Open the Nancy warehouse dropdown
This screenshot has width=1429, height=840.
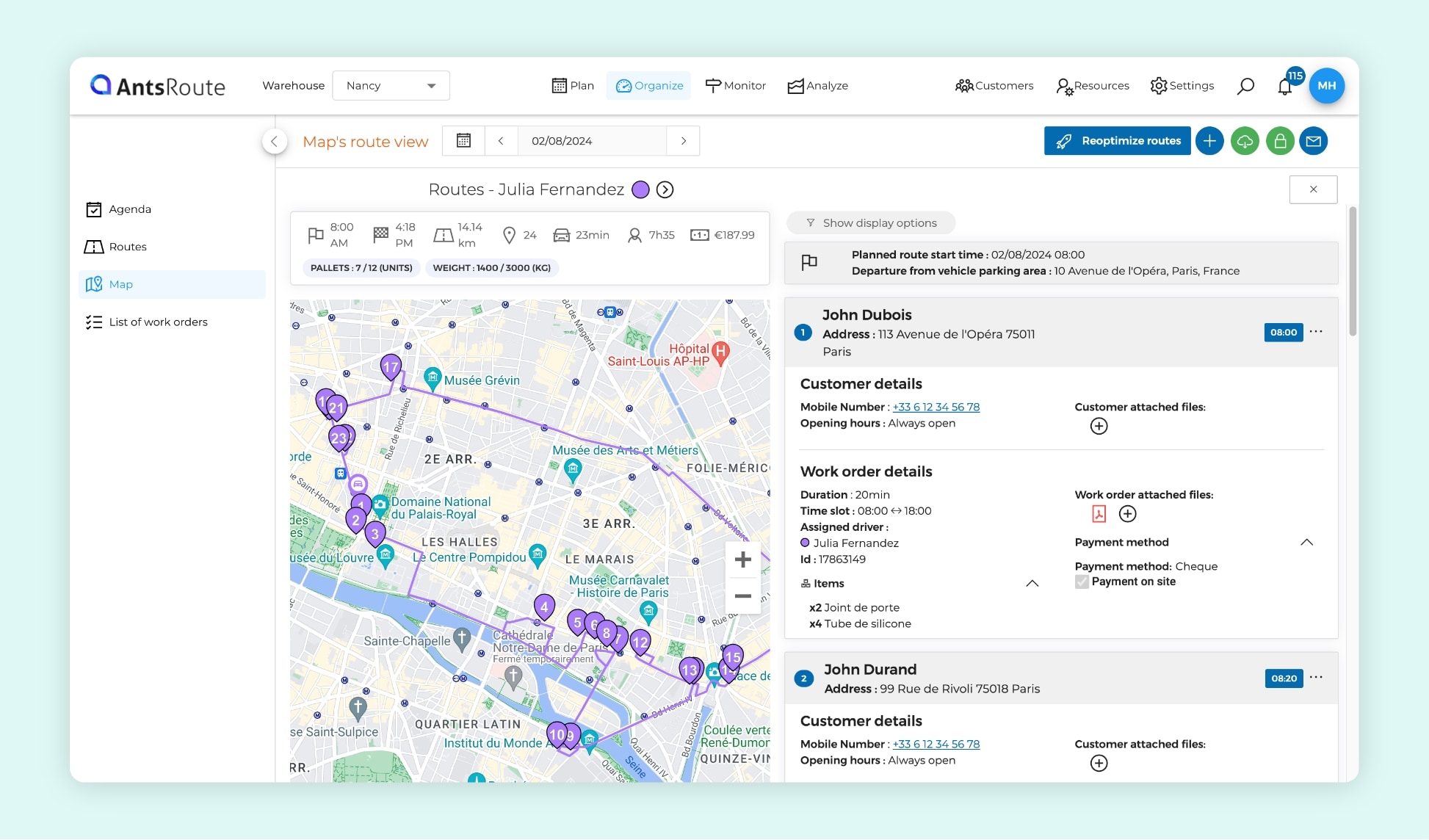pos(391,86)
